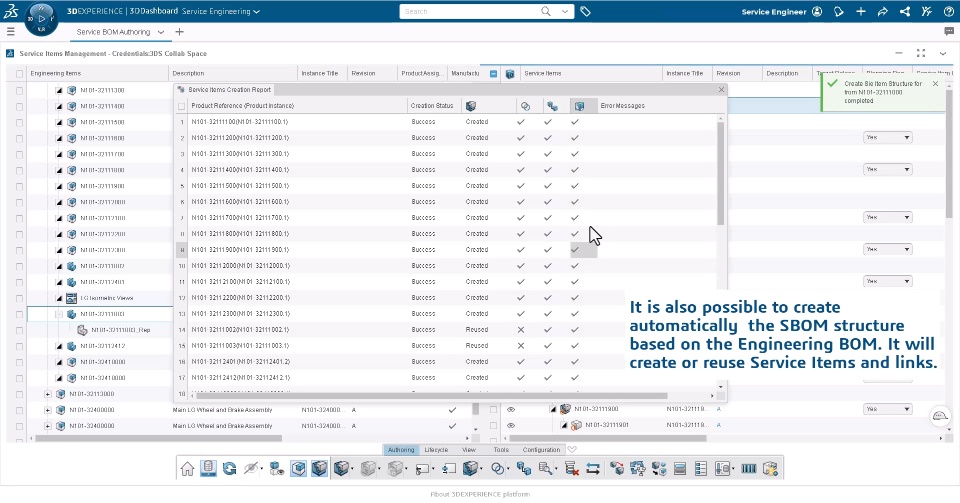Click the last toolbar icon, cube with star
The height and width of the screenshot is (503, 960).
[x=770, y=469]
